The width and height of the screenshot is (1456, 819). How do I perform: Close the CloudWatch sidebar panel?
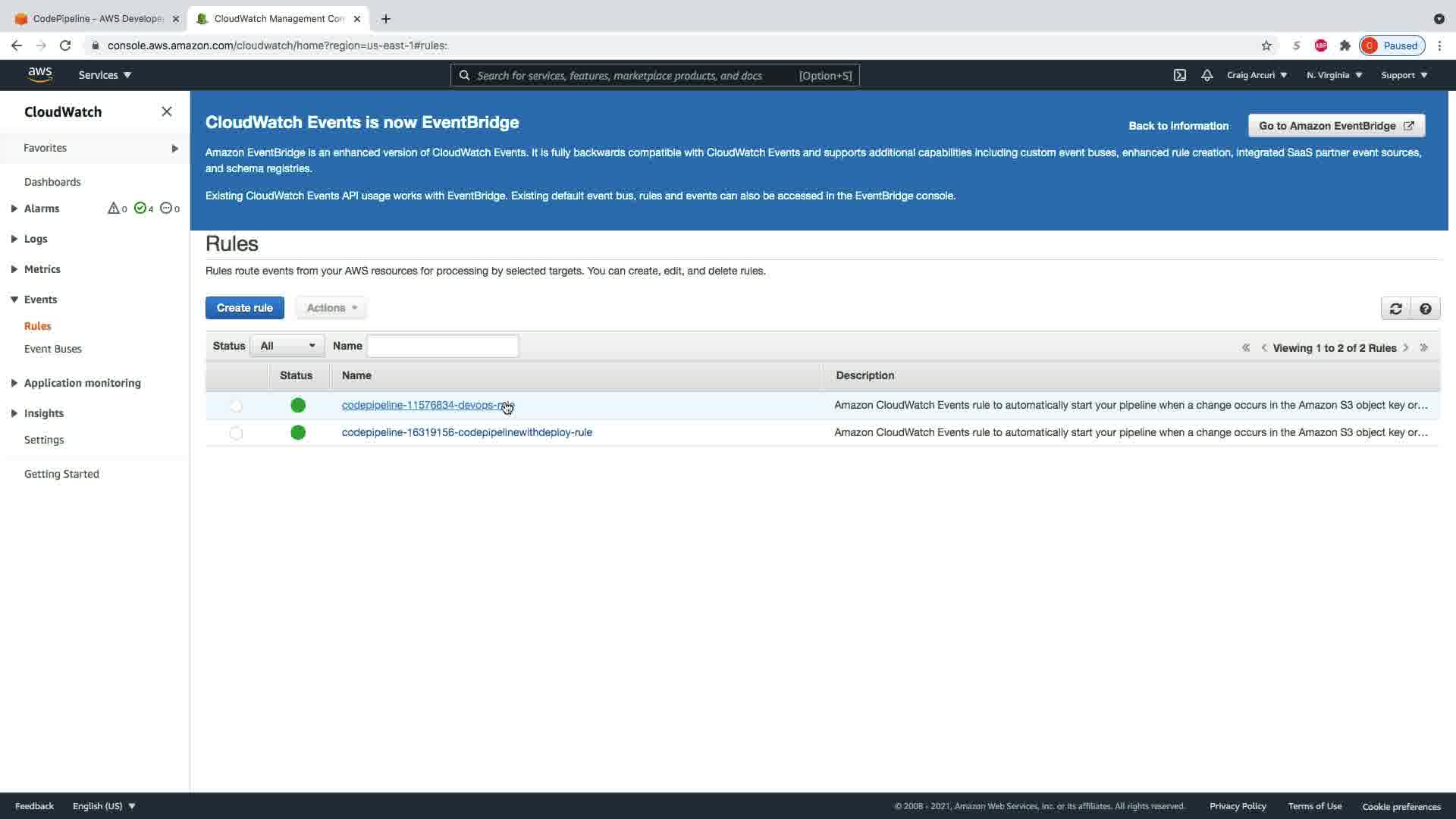click(x=167, y=111)
